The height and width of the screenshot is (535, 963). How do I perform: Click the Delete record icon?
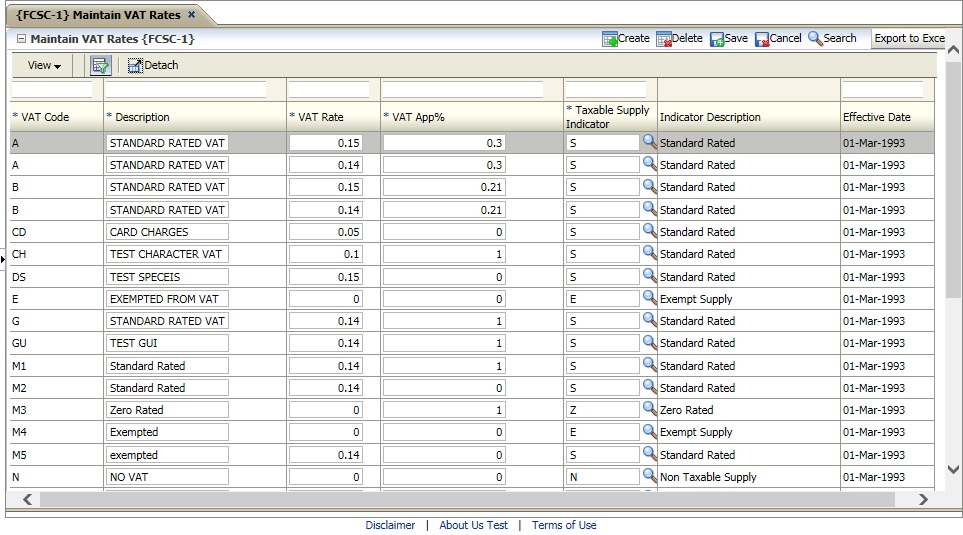664,39
